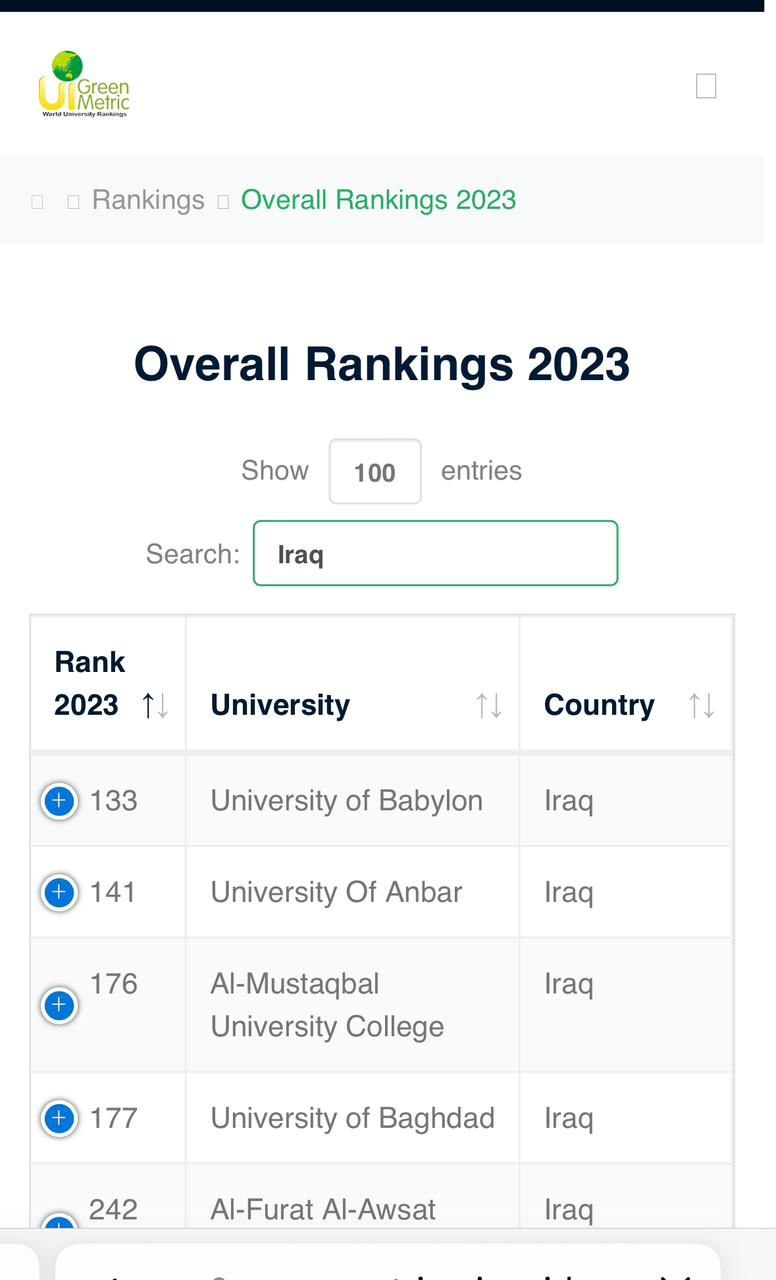776x1280 pixels.
Task: Expand details for University of Baghdad row
Action: click(59, 1118)
